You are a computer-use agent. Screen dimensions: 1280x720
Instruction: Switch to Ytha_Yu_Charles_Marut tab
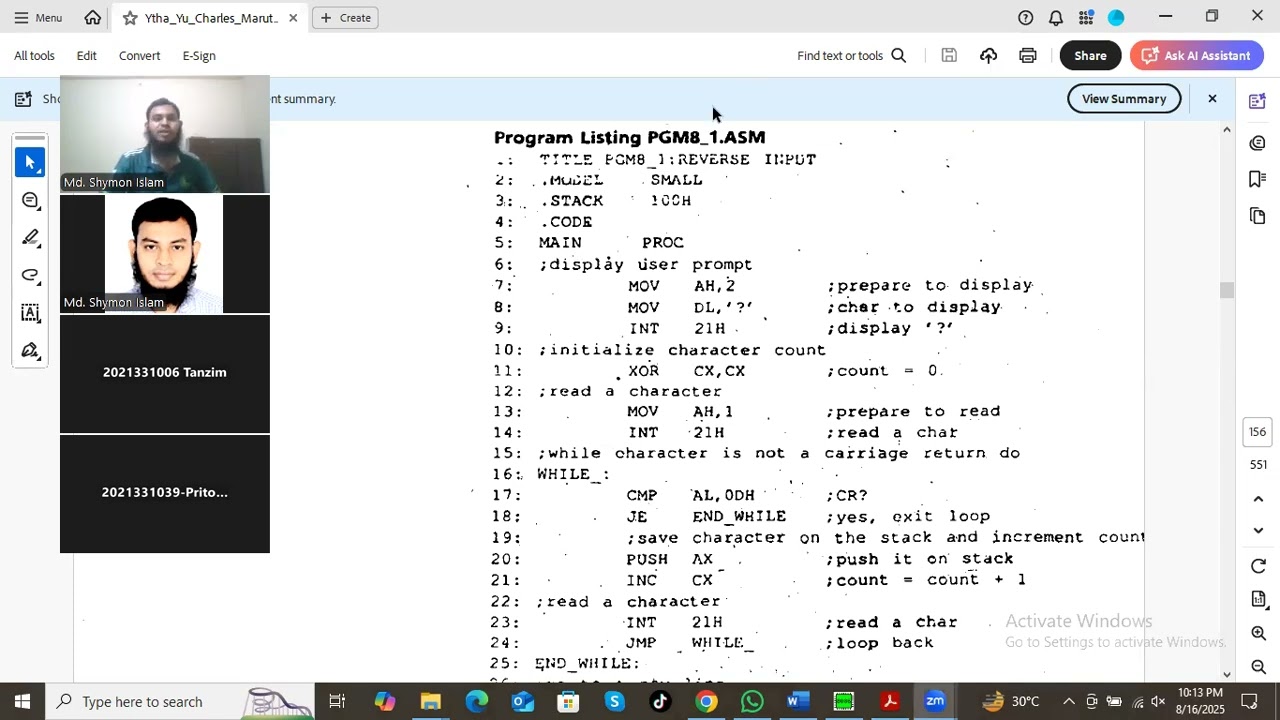click(x=210, y=18)
